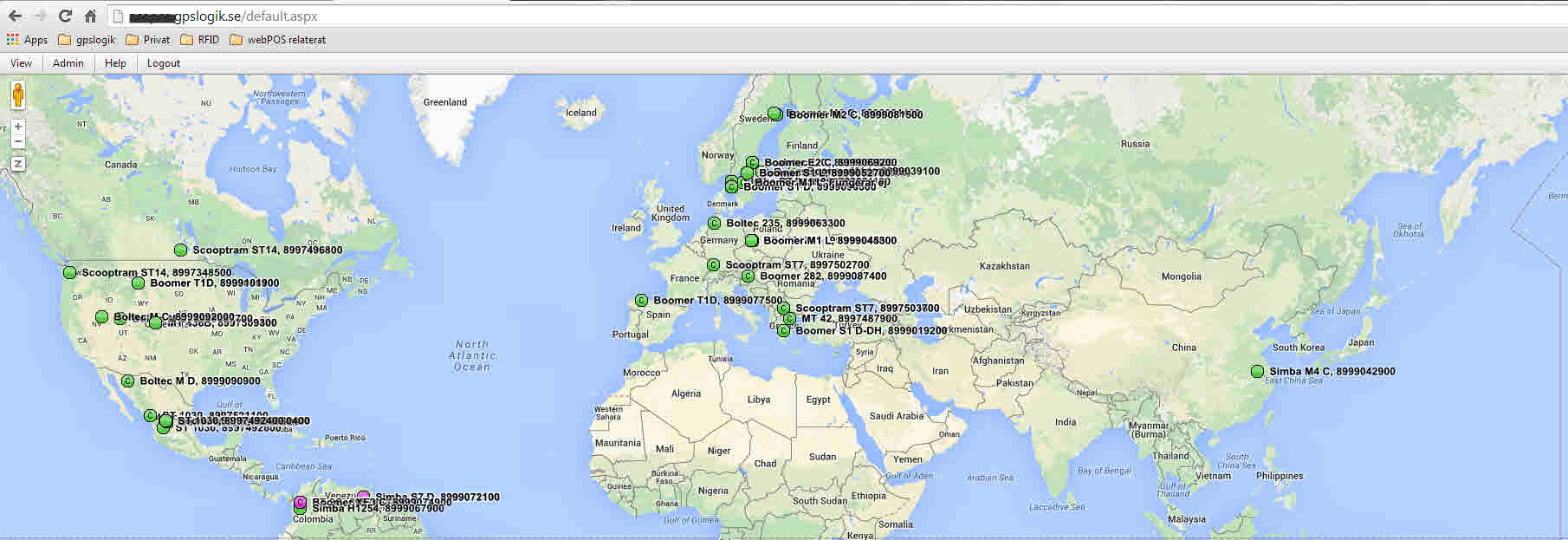Screen dimensions: 1568x540
Task: Open the Help menu
Action: click(115, 63)
